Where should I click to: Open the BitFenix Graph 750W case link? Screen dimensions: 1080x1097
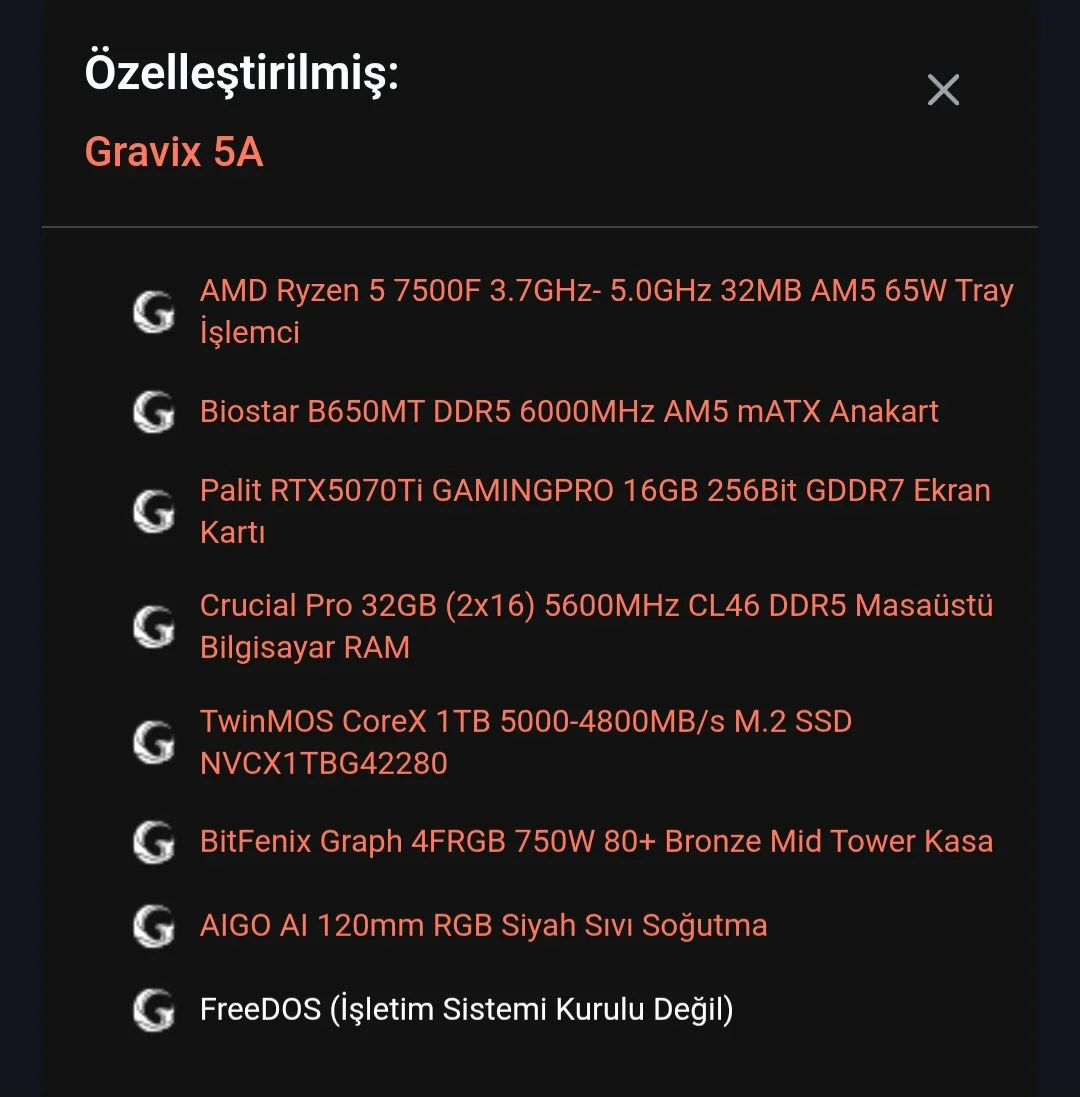coord(596,841)
